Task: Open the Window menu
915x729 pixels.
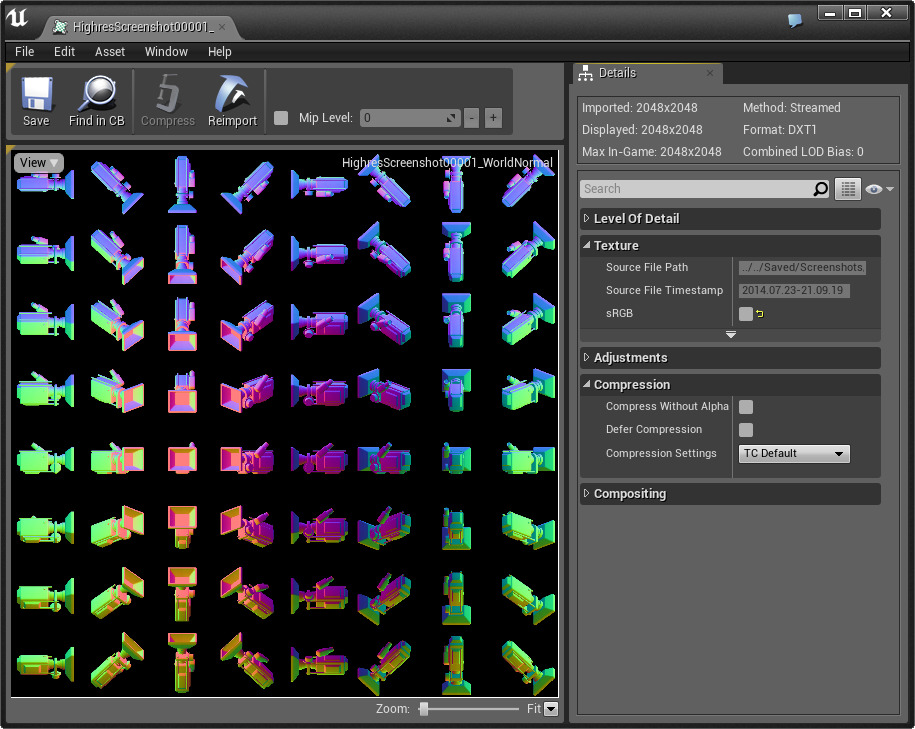Action: pos(166,52)
